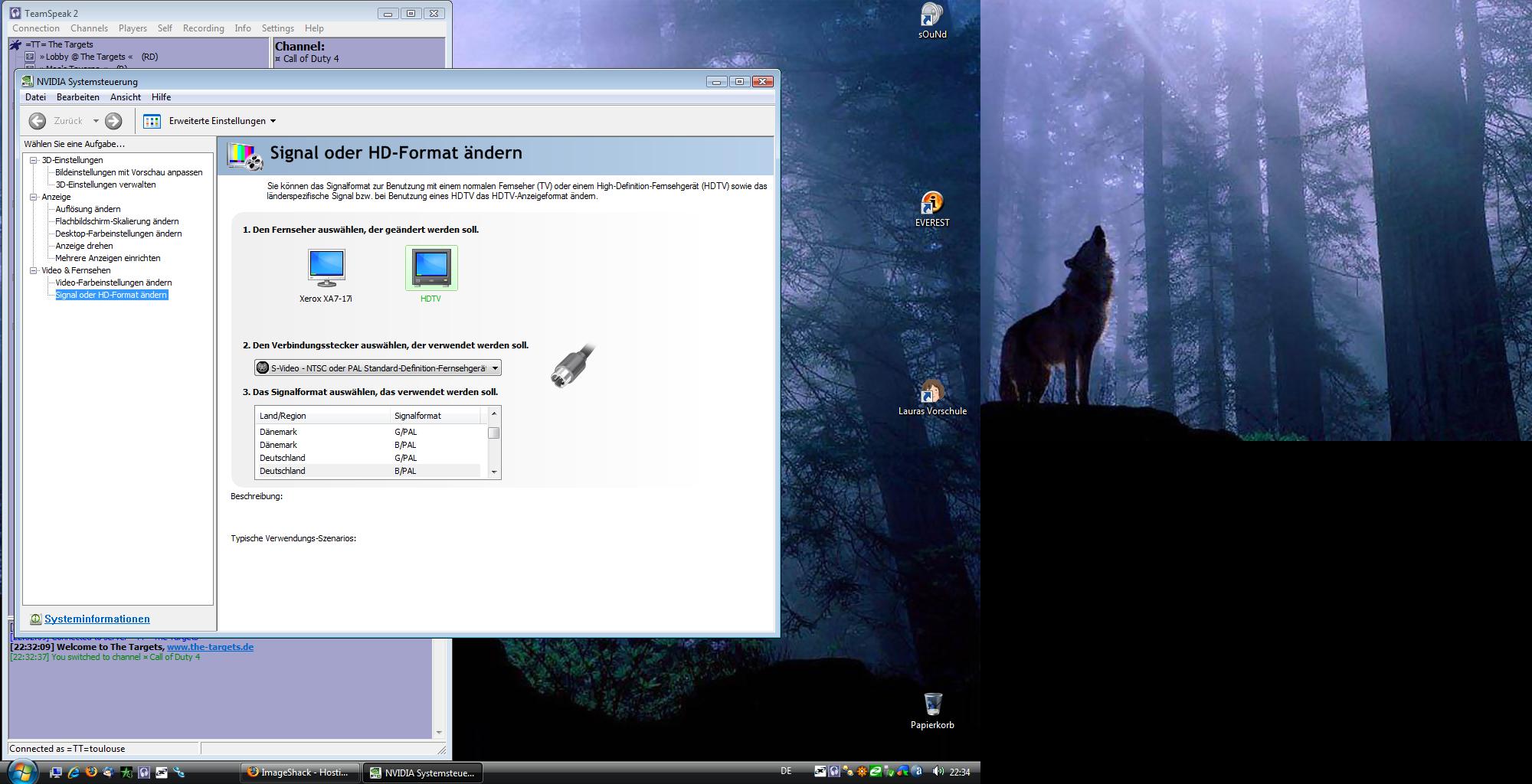
Task: Open the Erweiterte Einstellungen dropdown
Action: coord(222,121)
